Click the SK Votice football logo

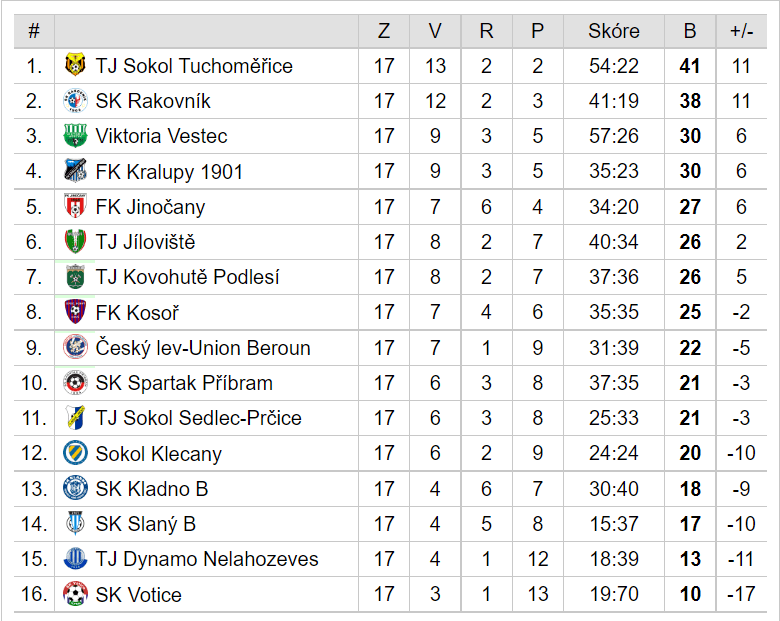pos(75,594)
